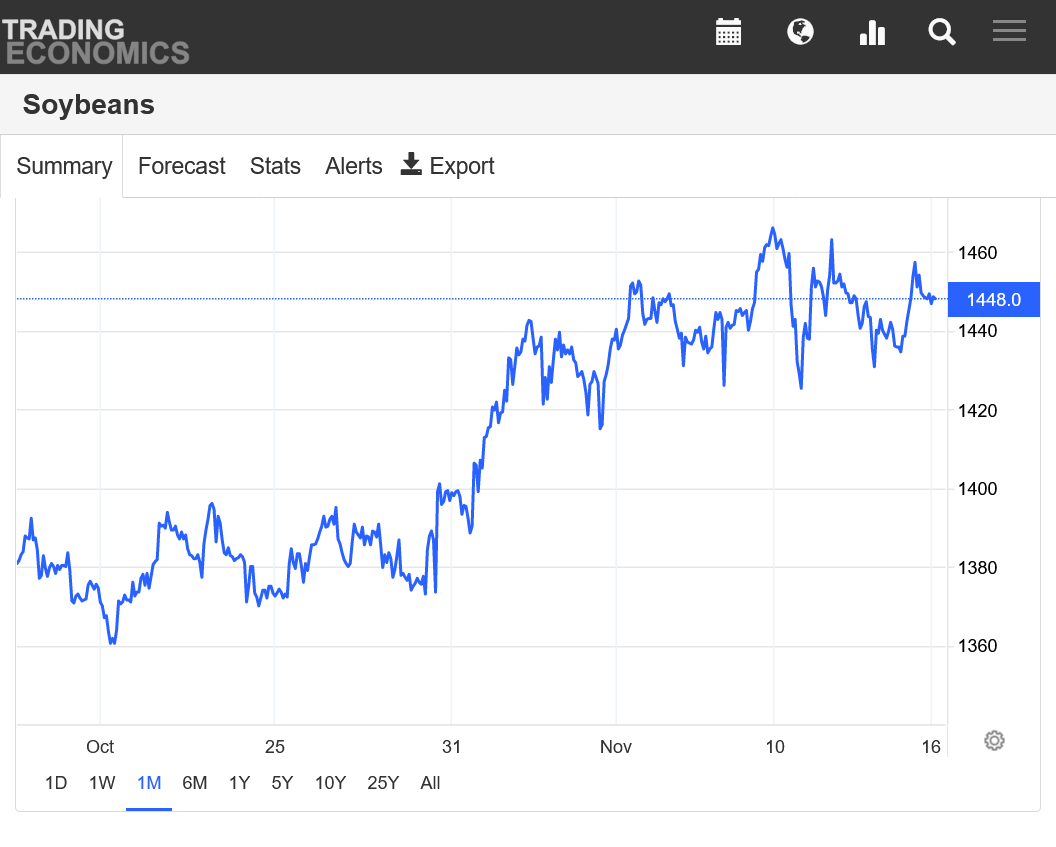Click the 1380 y-axis label
The height and width of the screenshot is (847, 1056).
[977, 568]
